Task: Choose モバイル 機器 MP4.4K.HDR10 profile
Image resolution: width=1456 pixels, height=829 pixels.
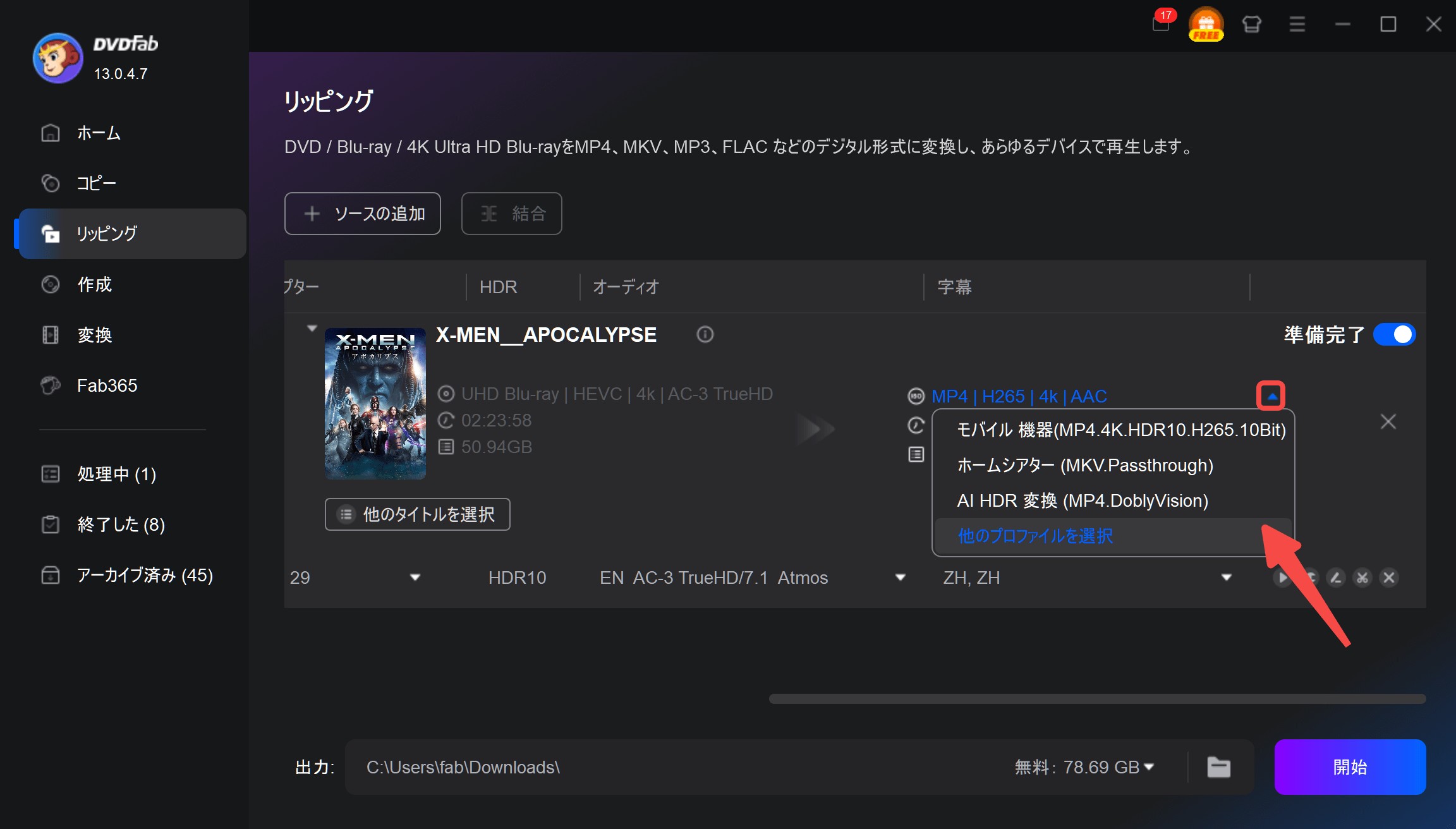Action: pyautogui.click(x=1113, y=430)
